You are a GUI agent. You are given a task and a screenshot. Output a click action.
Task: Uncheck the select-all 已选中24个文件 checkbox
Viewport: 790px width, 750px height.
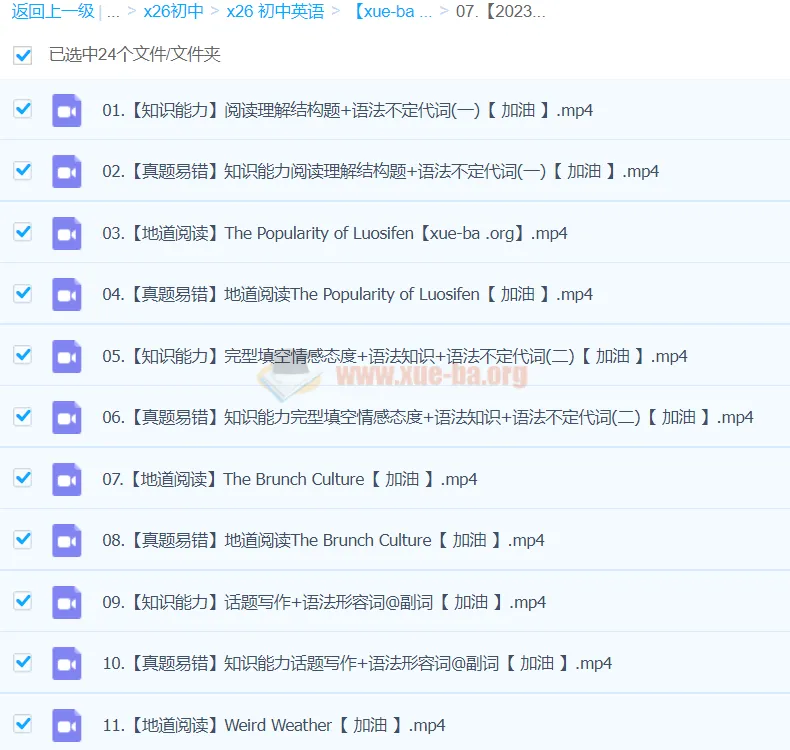click(23, 55)
